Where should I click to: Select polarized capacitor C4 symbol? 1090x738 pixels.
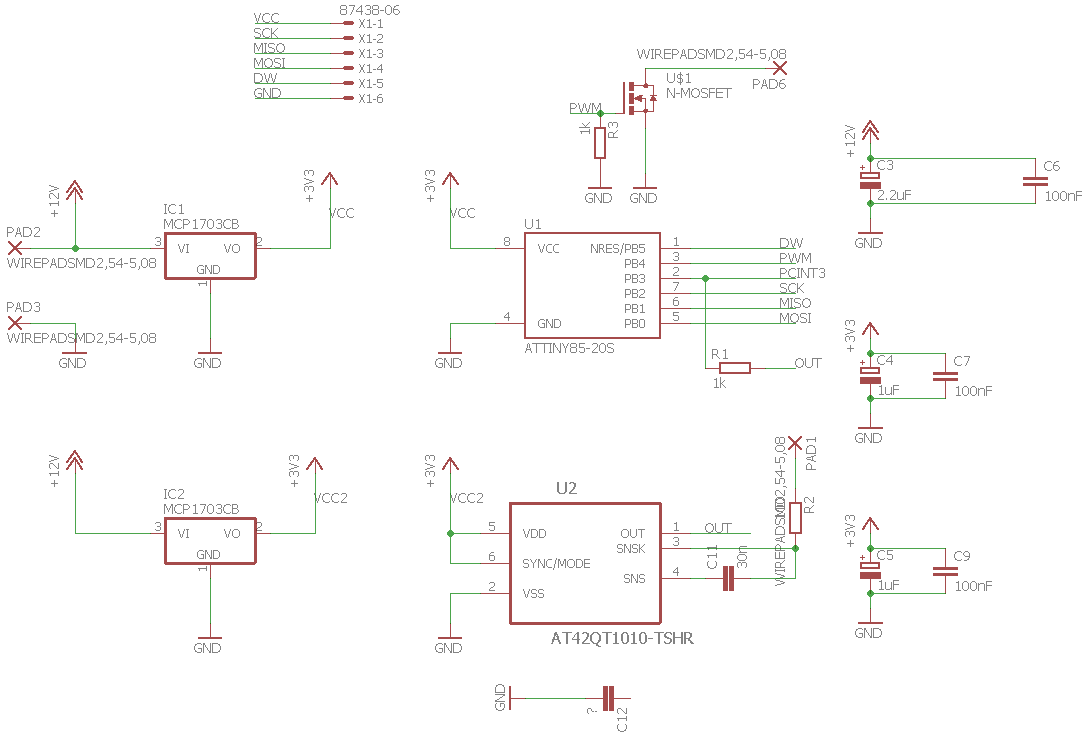pyautogui.click(x=870, y=375)
